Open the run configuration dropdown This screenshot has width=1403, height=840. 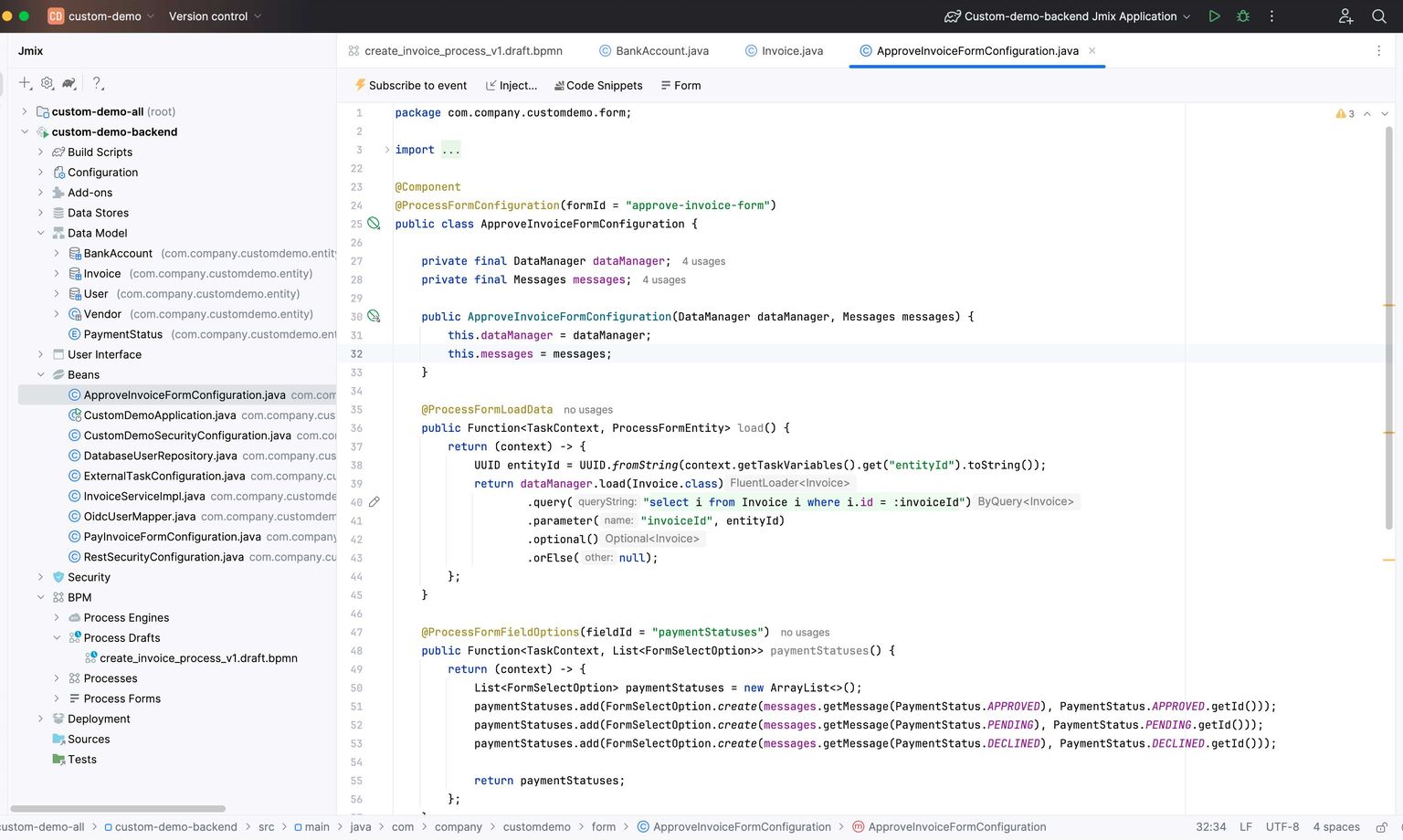coord(1068,16)
